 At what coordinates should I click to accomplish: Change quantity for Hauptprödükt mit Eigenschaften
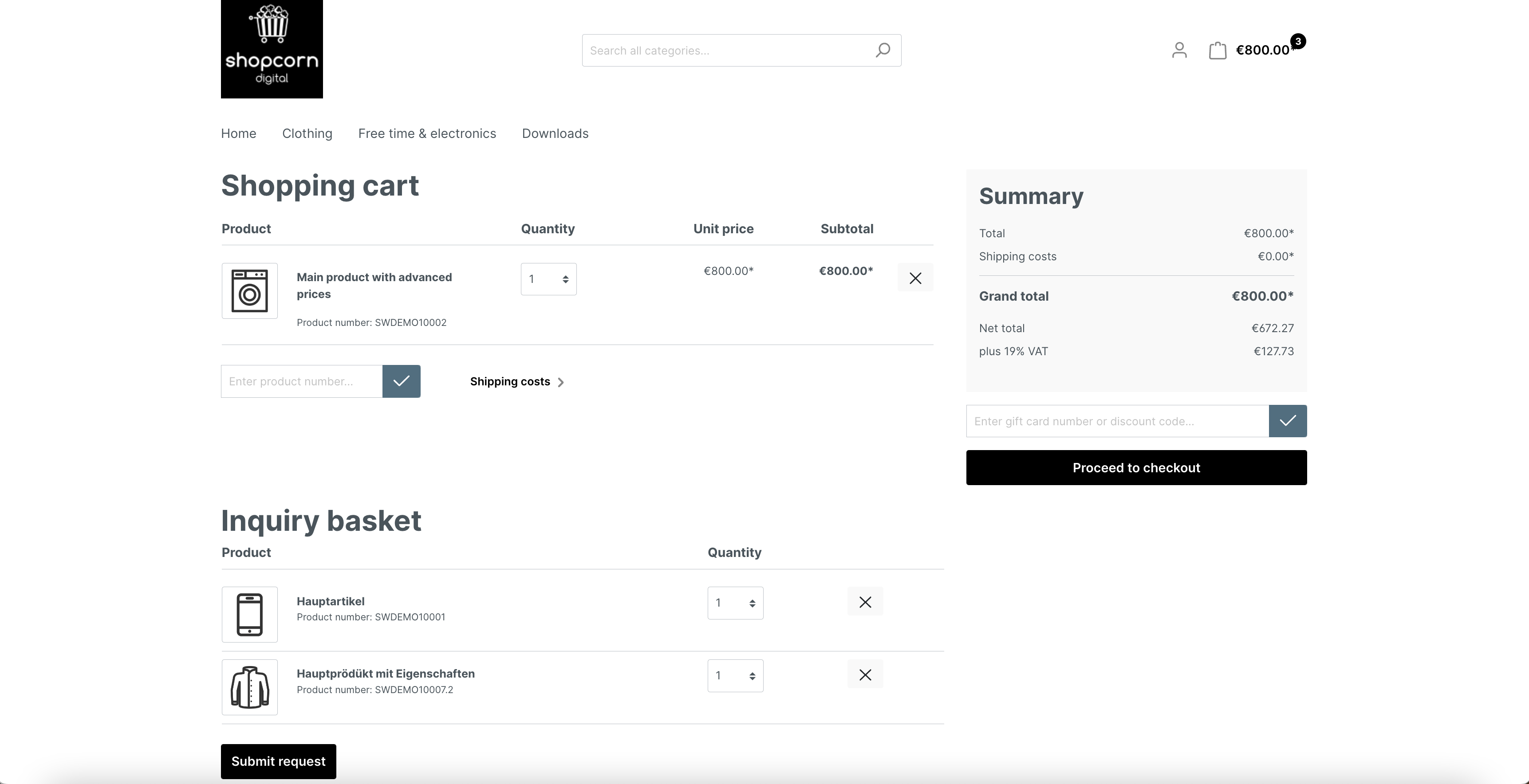click(x=735, y=675)
